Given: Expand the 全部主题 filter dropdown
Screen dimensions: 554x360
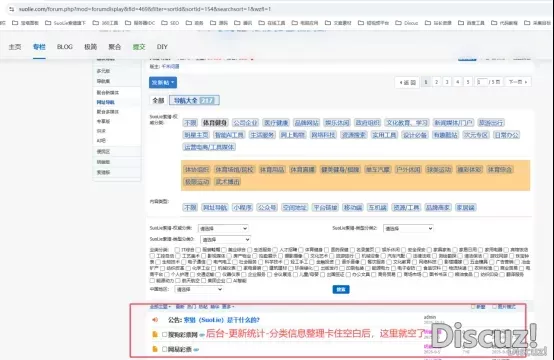Looking at the screenshot, I should pos(160,307).
